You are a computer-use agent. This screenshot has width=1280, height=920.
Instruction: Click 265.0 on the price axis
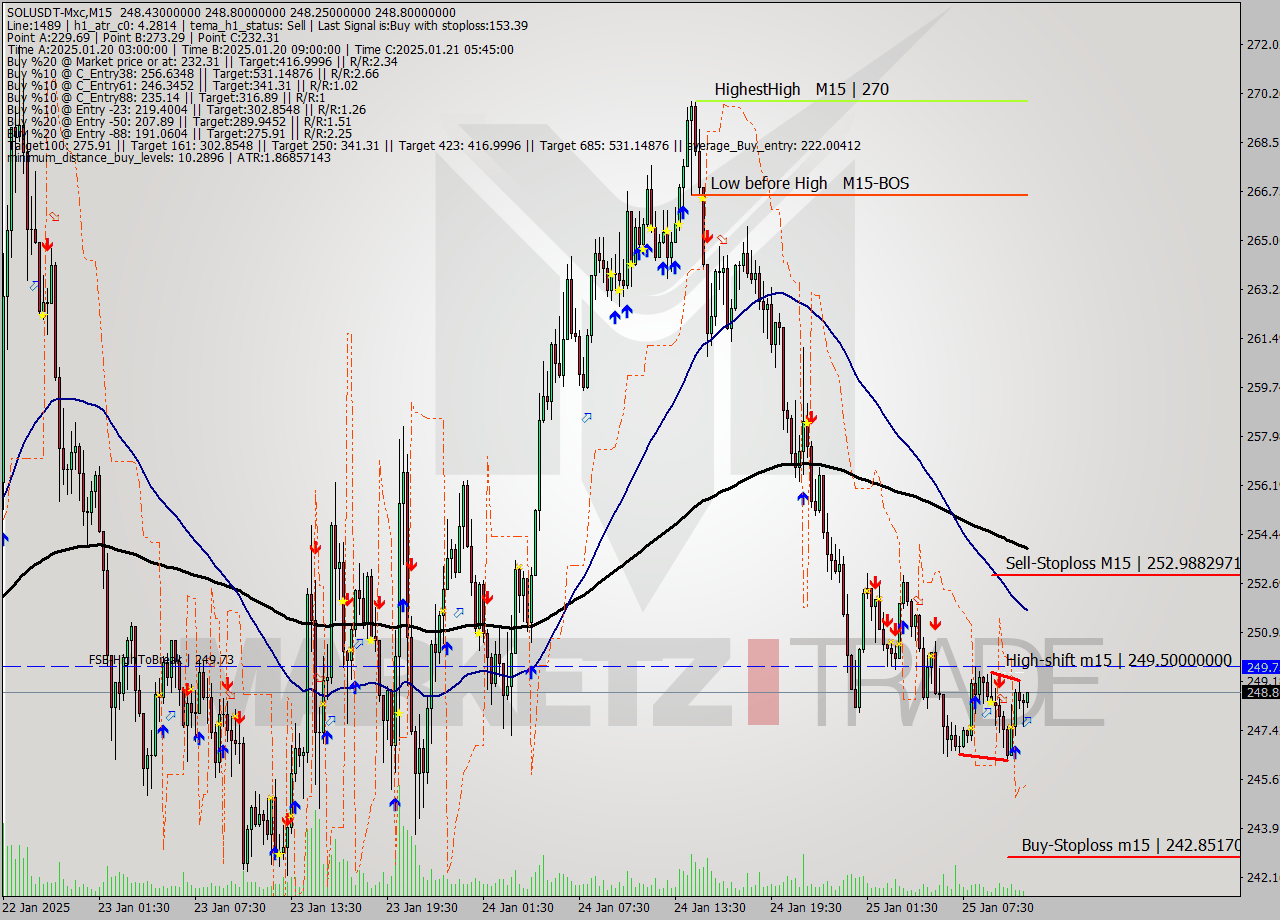(1262, 240)
